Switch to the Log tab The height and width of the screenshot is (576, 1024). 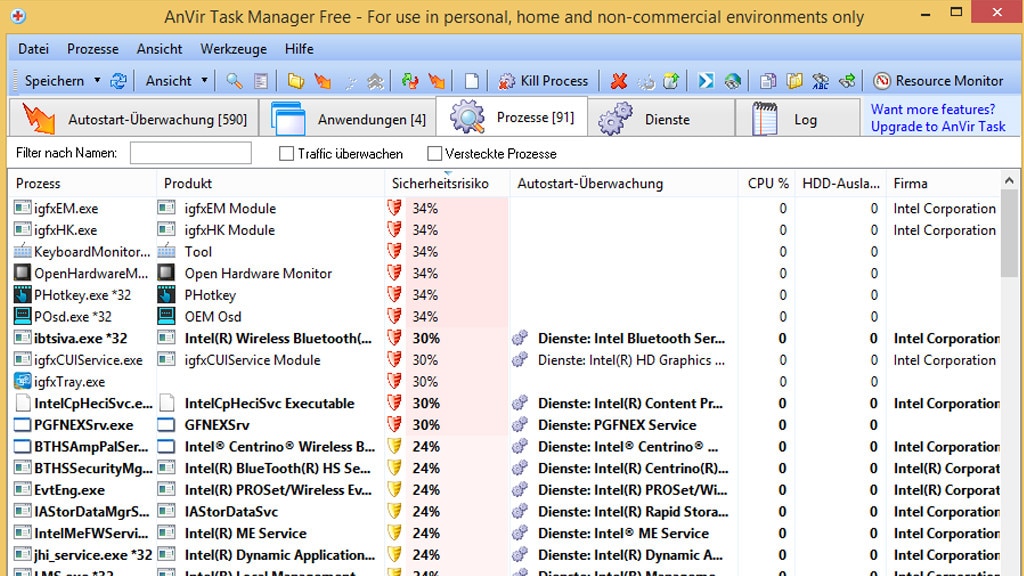(797, 119)
